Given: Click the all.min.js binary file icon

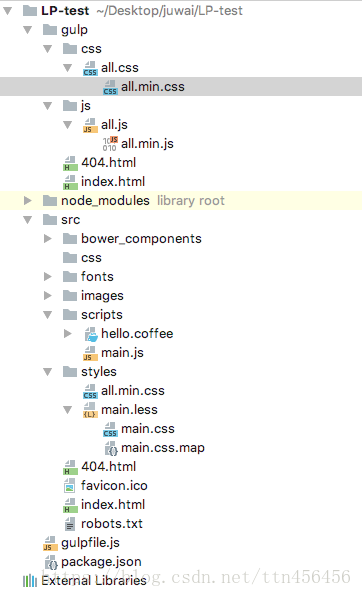Looking at the screenshot, I should 110,144.
